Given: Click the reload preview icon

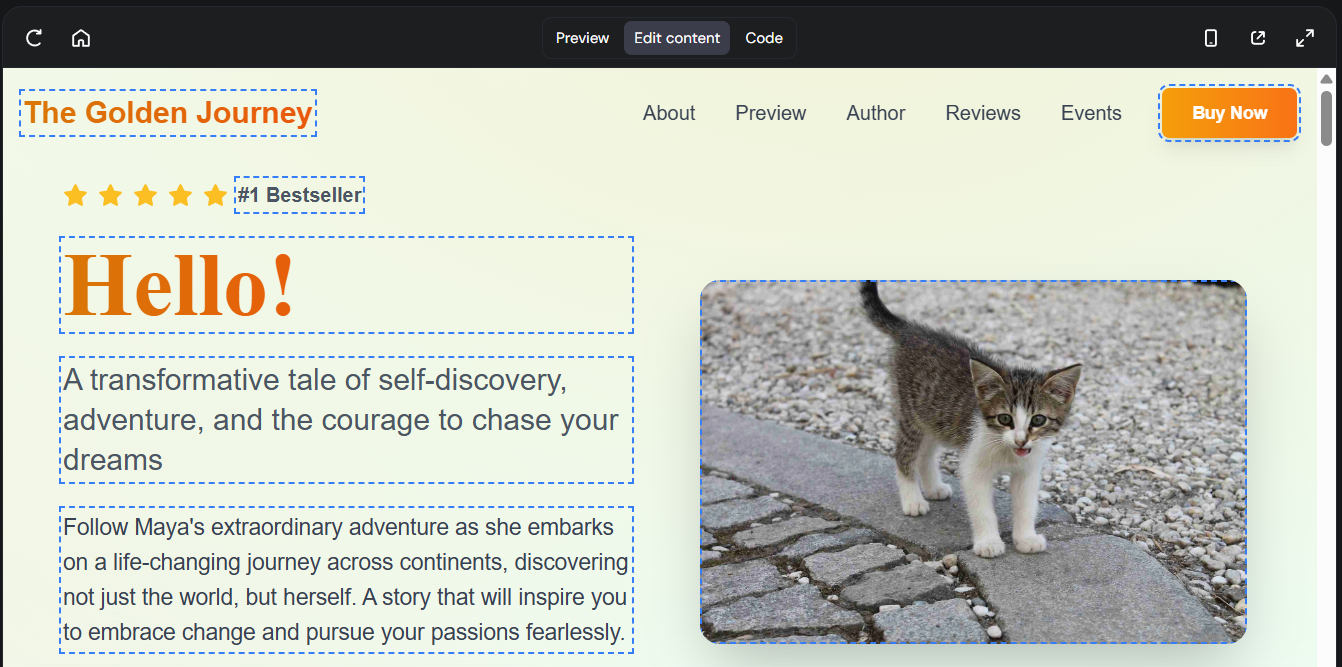Looking at the screenshot, I should click(34, 38).
